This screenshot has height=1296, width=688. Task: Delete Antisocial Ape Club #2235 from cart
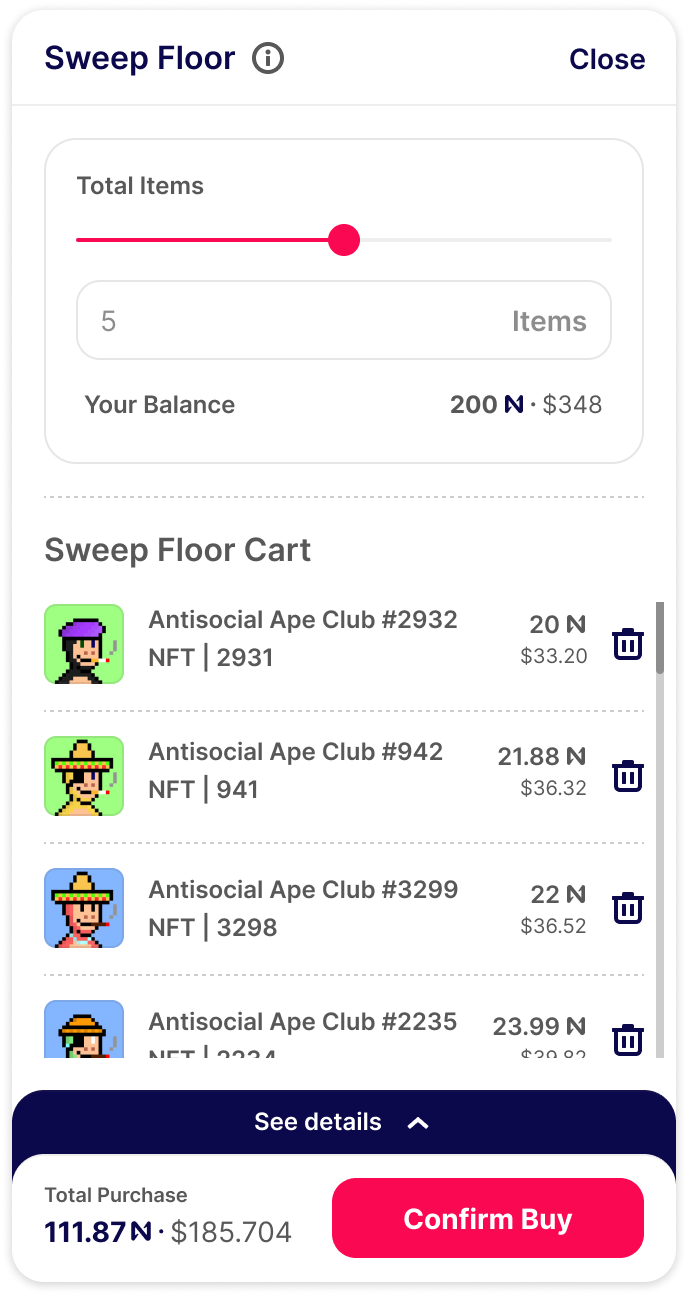(628, 1039)
